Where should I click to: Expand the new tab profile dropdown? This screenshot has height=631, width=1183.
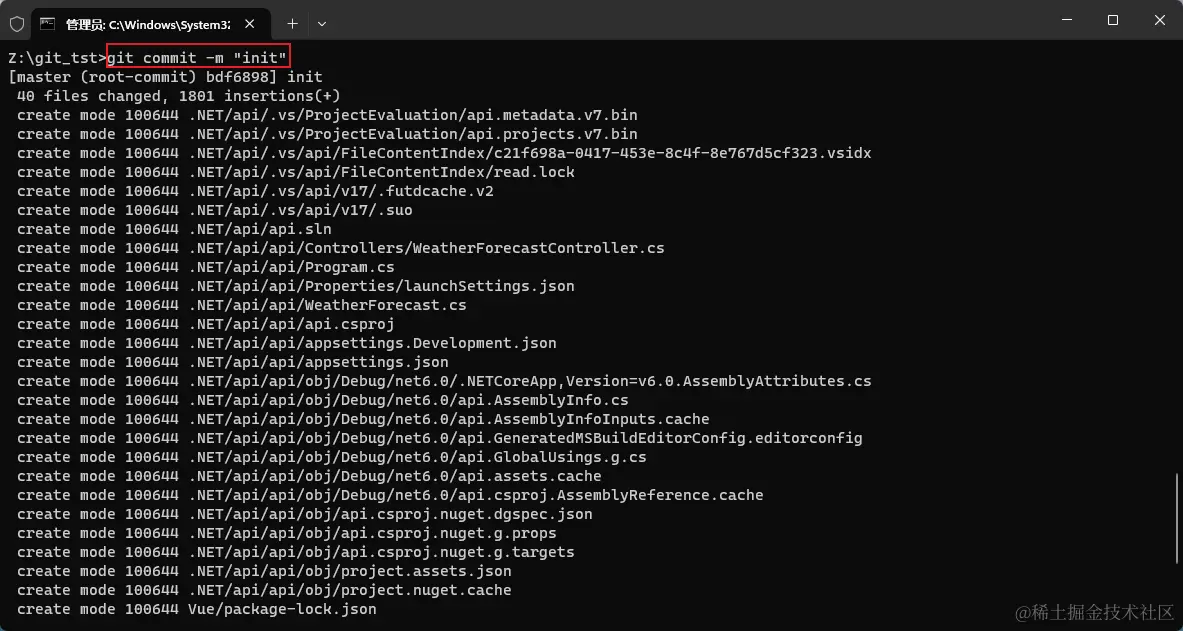(x=322, y=22)
